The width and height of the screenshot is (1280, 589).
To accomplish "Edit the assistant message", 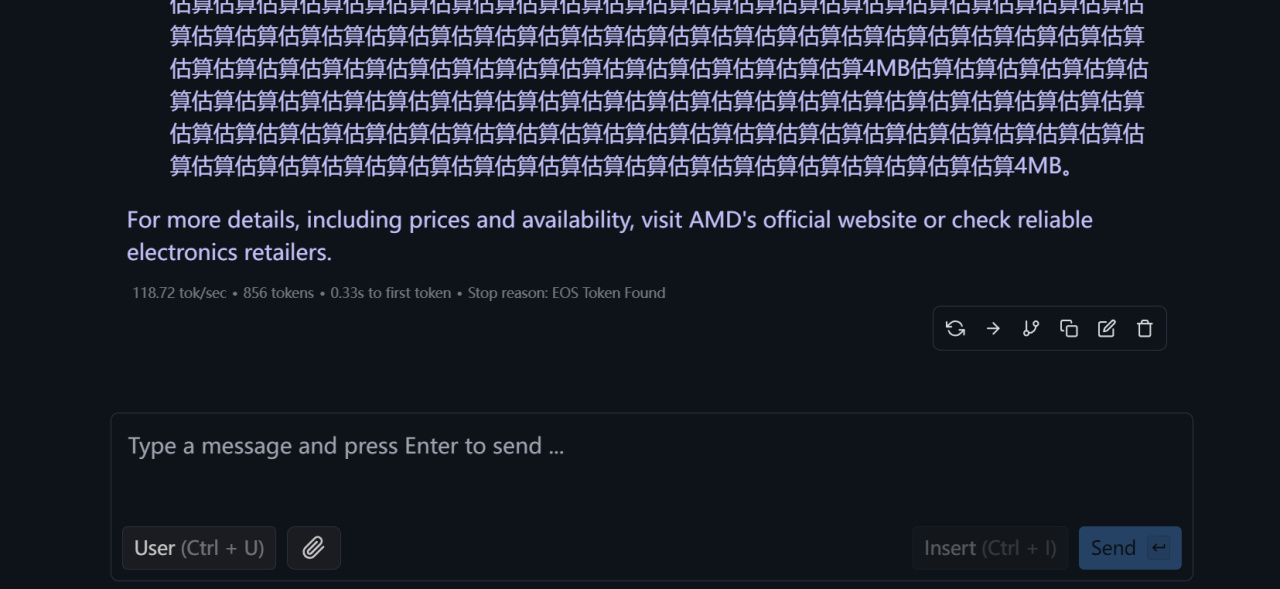I will coord(1107,329).
